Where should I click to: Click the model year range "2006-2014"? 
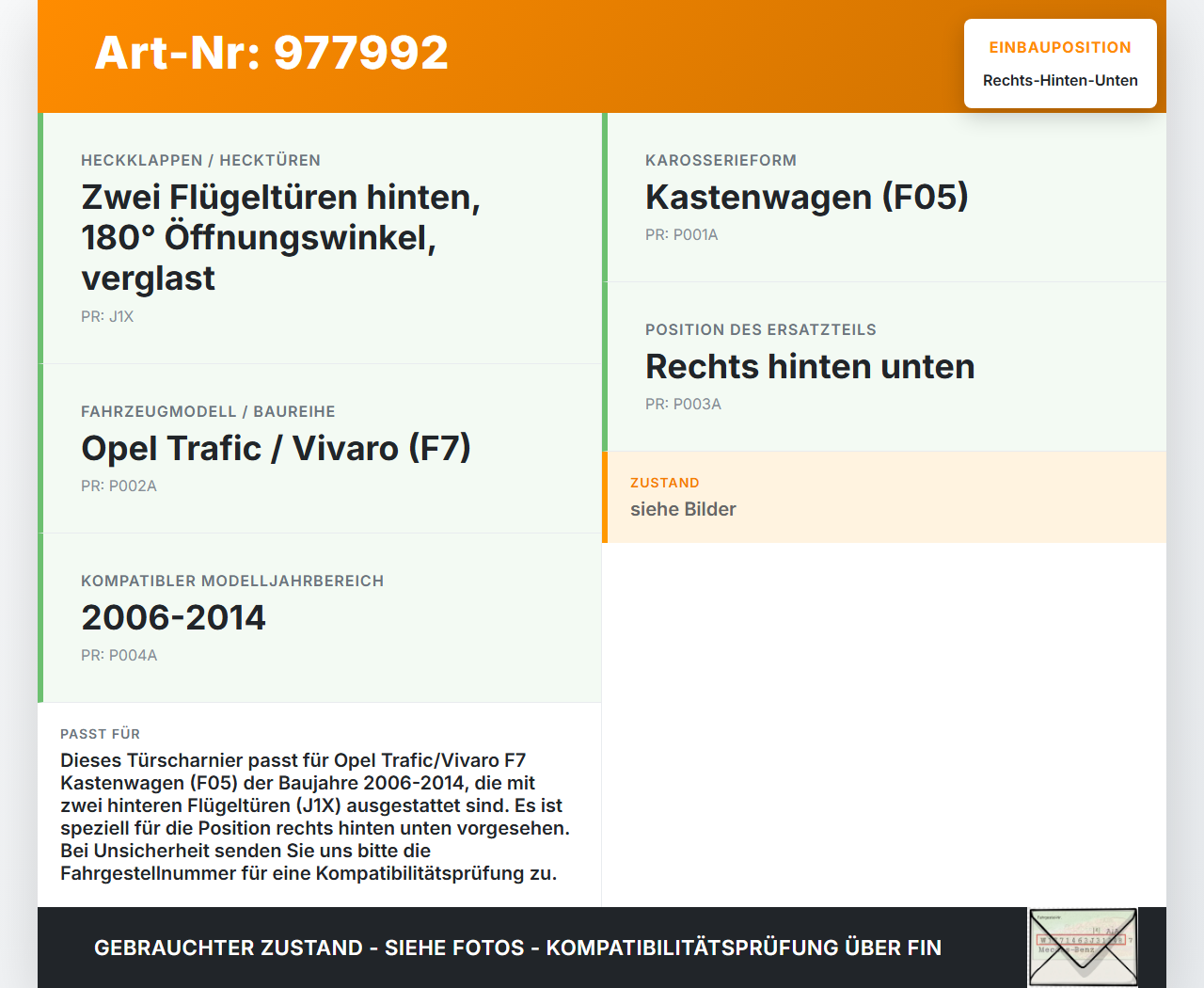[174, 618]
